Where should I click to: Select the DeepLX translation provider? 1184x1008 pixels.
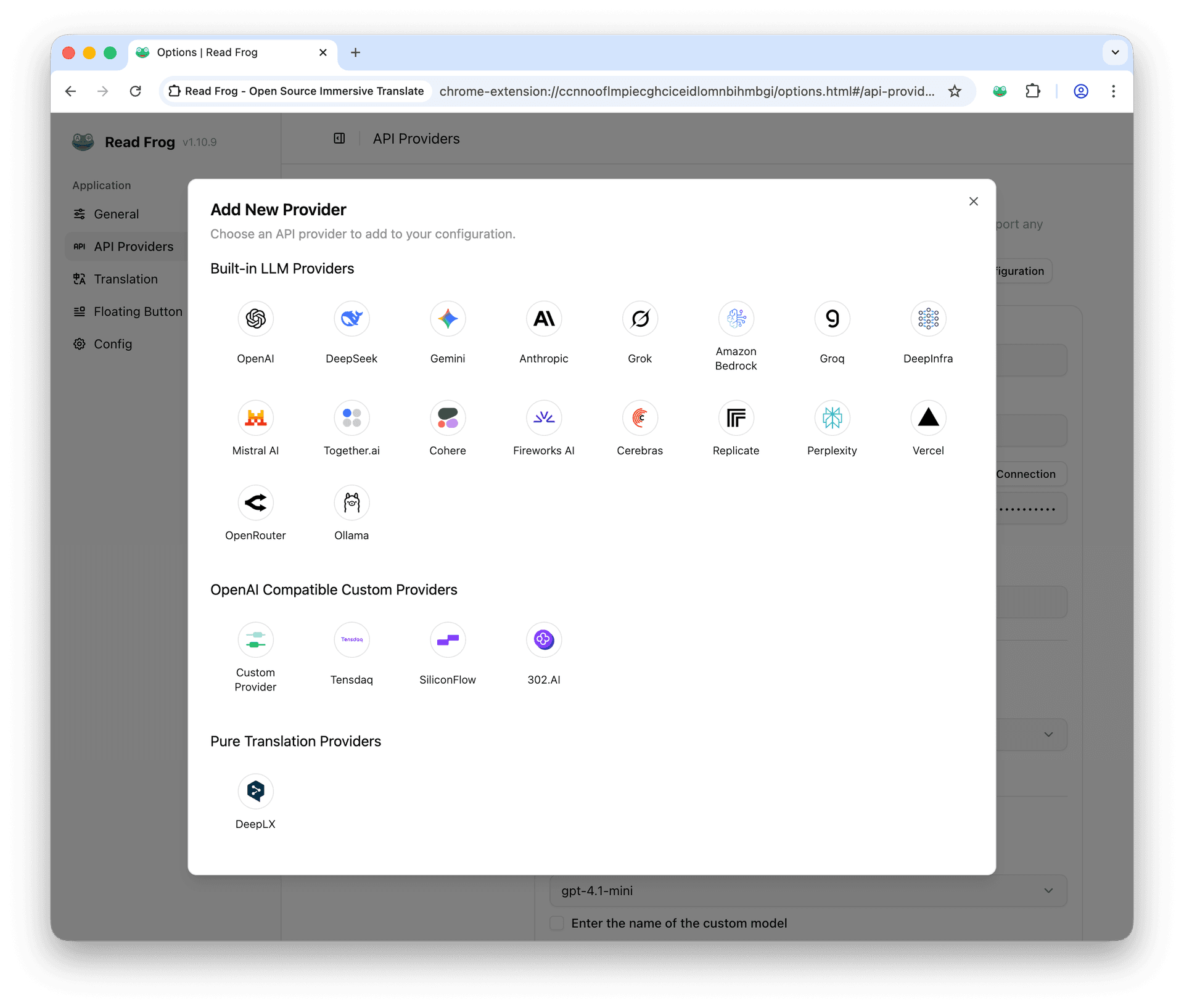255,791
